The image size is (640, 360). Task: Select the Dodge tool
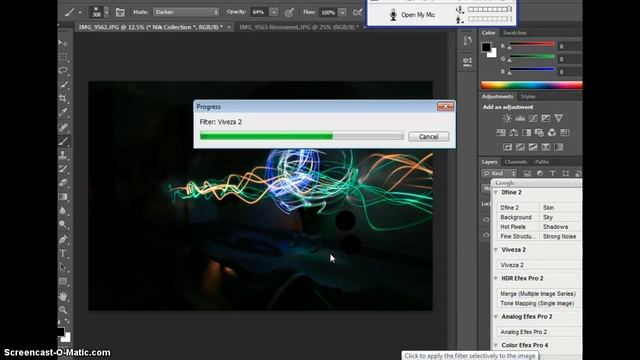coord(63,224)
